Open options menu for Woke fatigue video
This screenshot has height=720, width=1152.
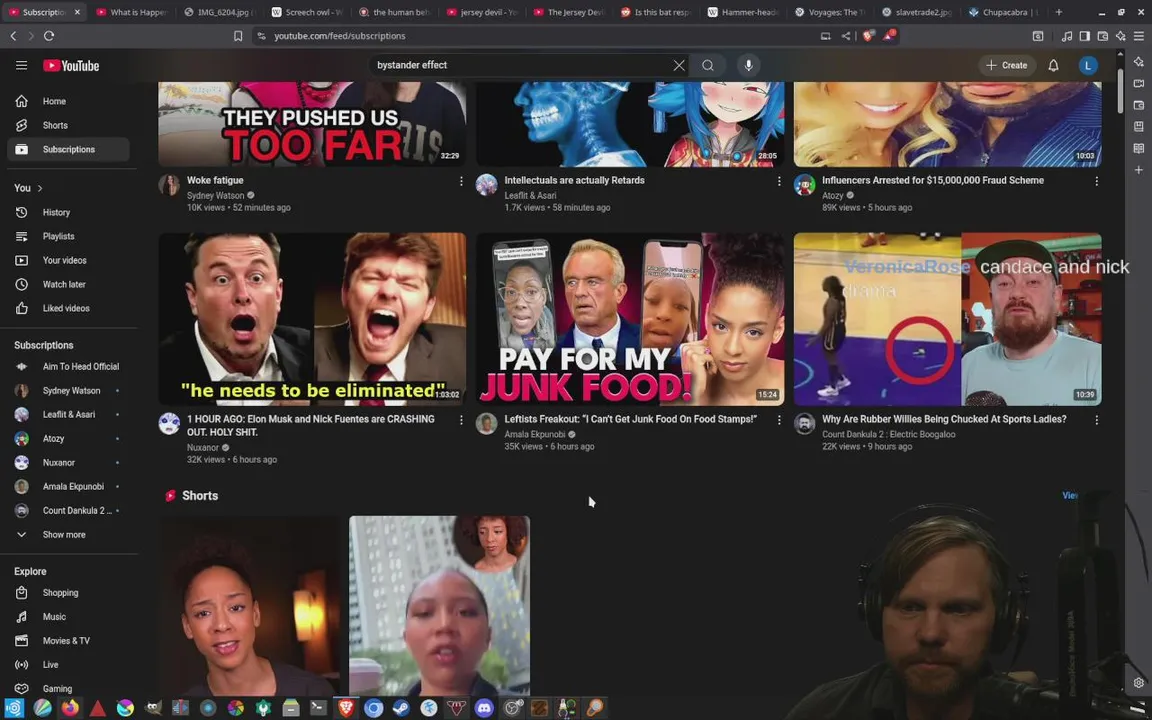(x=461, y=181)
